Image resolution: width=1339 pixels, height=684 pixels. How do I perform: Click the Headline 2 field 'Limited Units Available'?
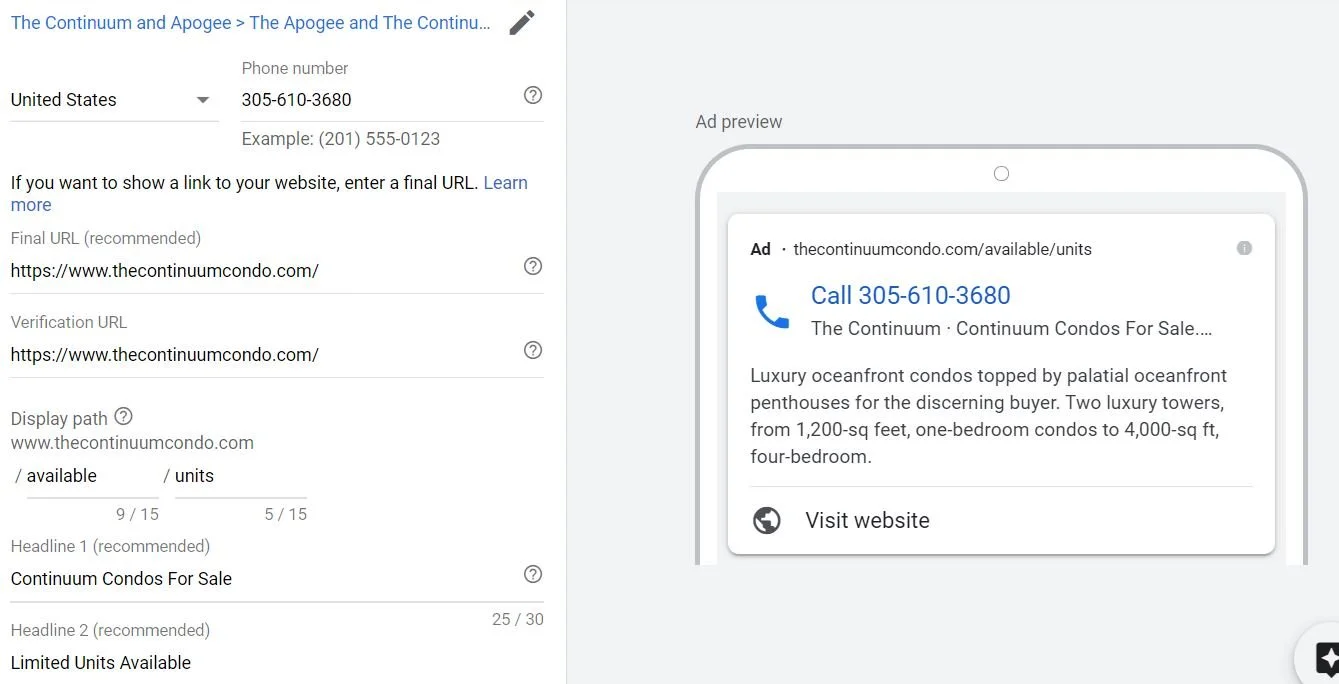pos(276,662)
